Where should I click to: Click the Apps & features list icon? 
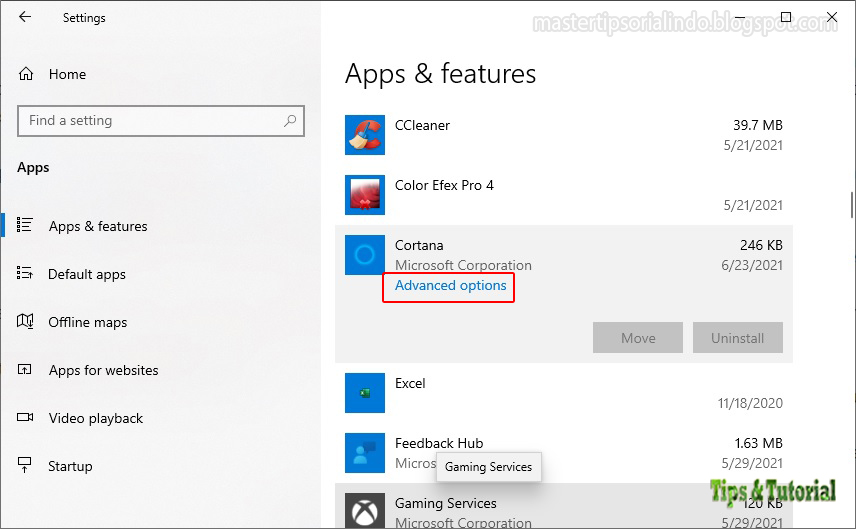[x=25, y=225]
